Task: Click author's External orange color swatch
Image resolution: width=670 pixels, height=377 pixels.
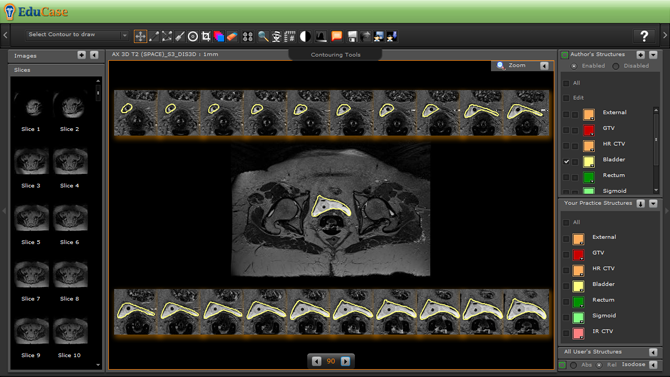Action: [589, 114]
